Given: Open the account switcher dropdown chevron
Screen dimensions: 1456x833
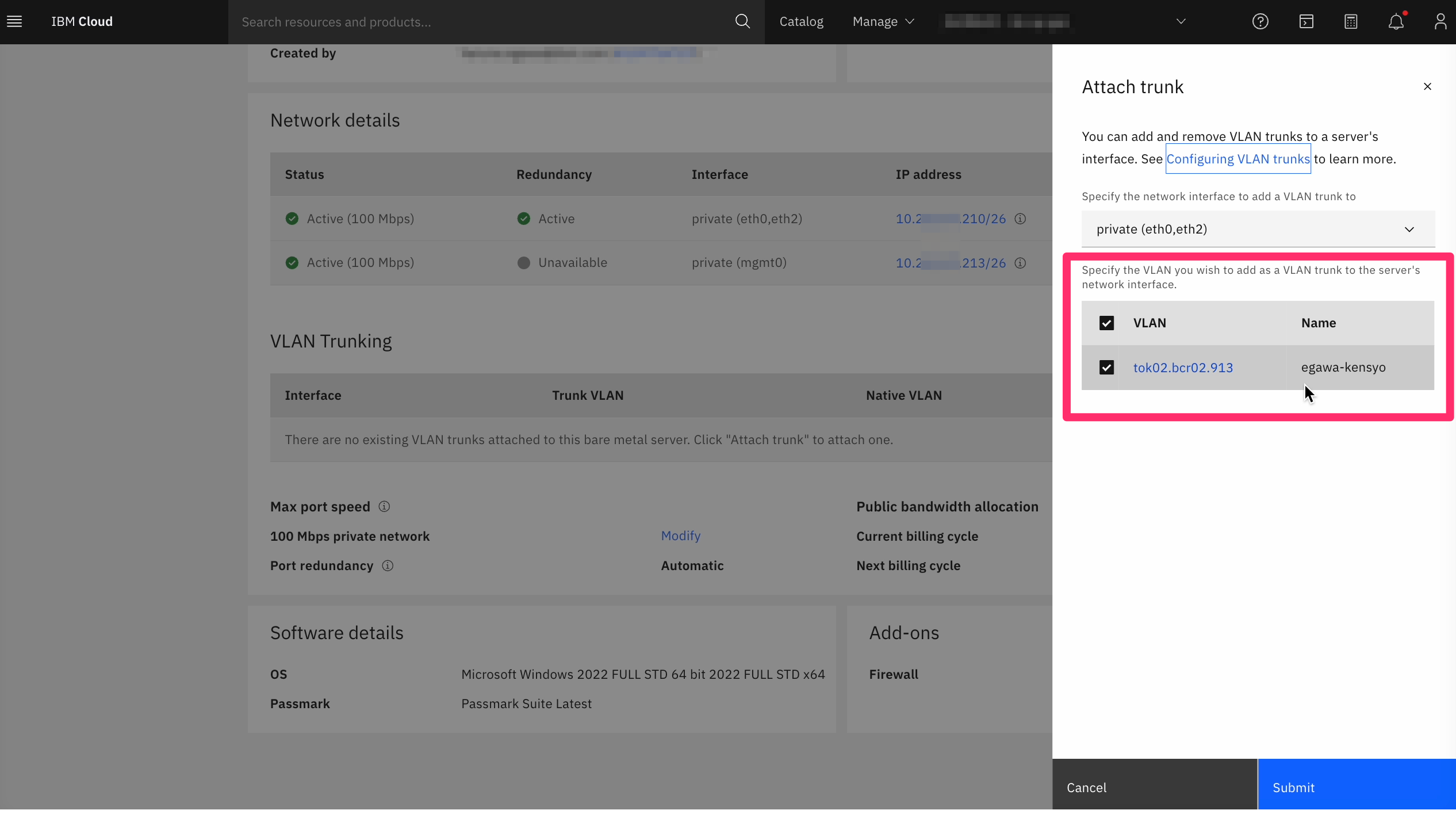Looking at the screenshot, I should click(x=1181, y=22).
